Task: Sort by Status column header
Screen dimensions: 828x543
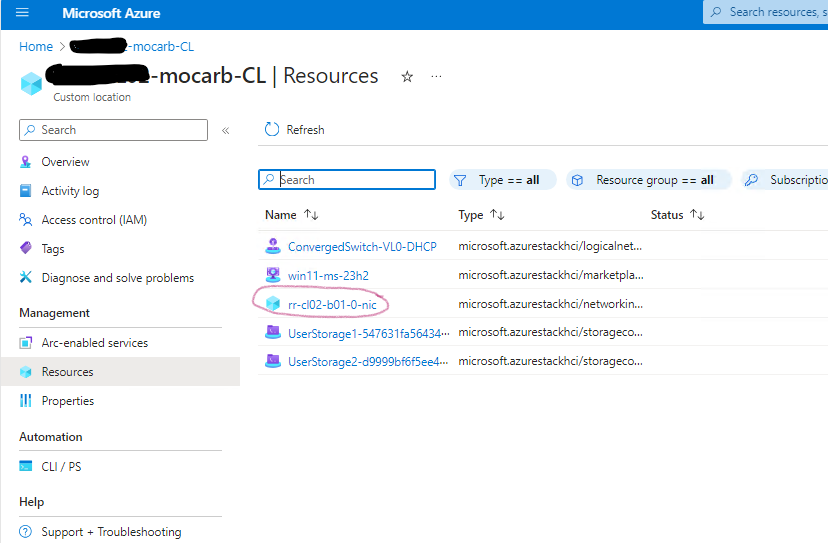Action: [x=678, y=215]
